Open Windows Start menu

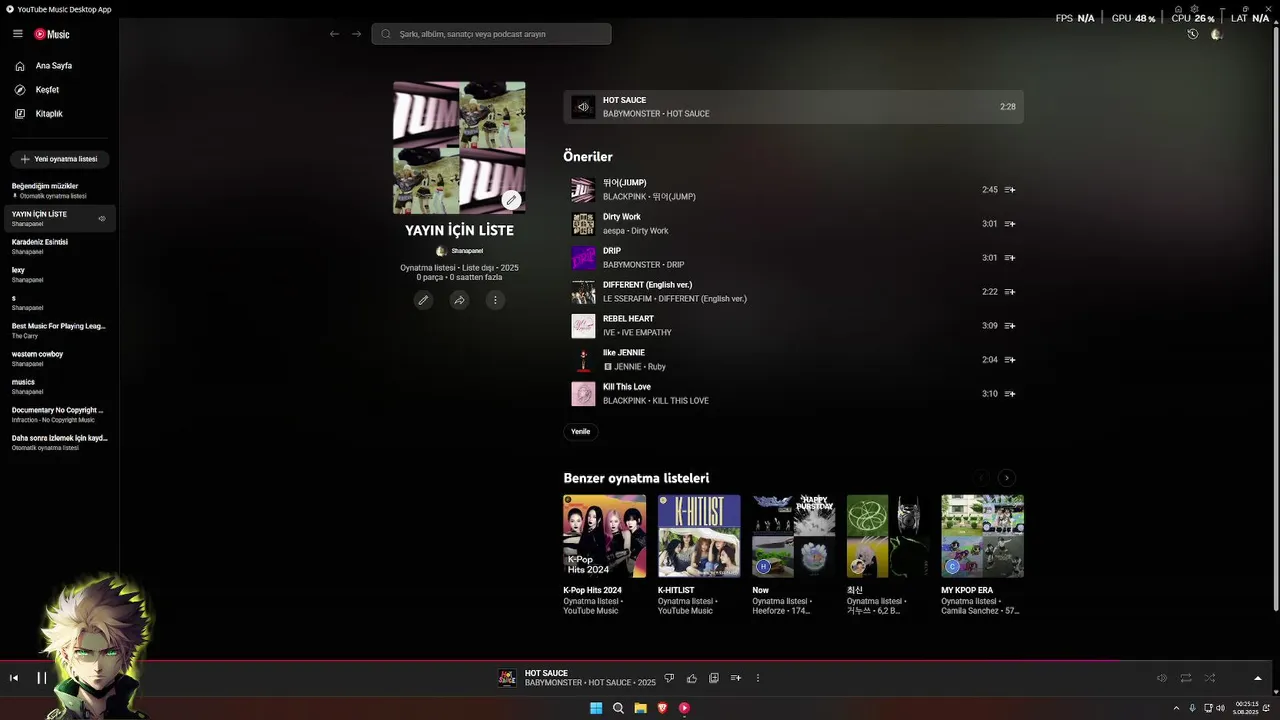click(596, 708)
